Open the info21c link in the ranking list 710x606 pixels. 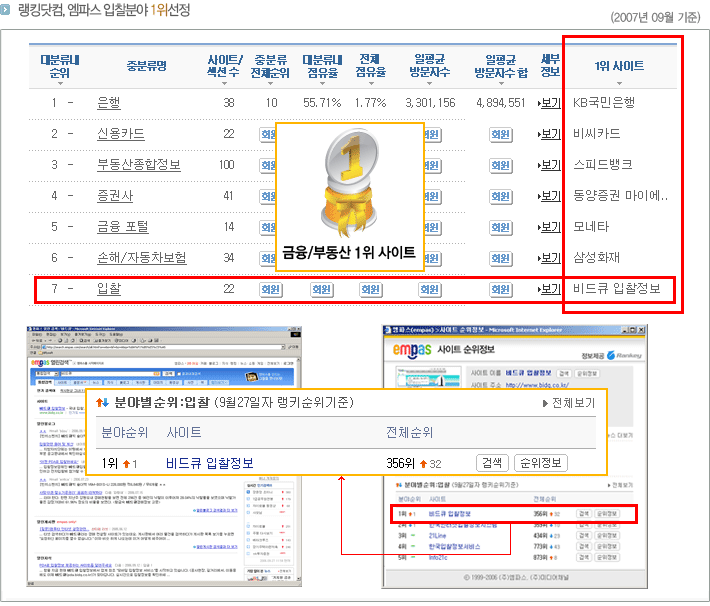438,558
